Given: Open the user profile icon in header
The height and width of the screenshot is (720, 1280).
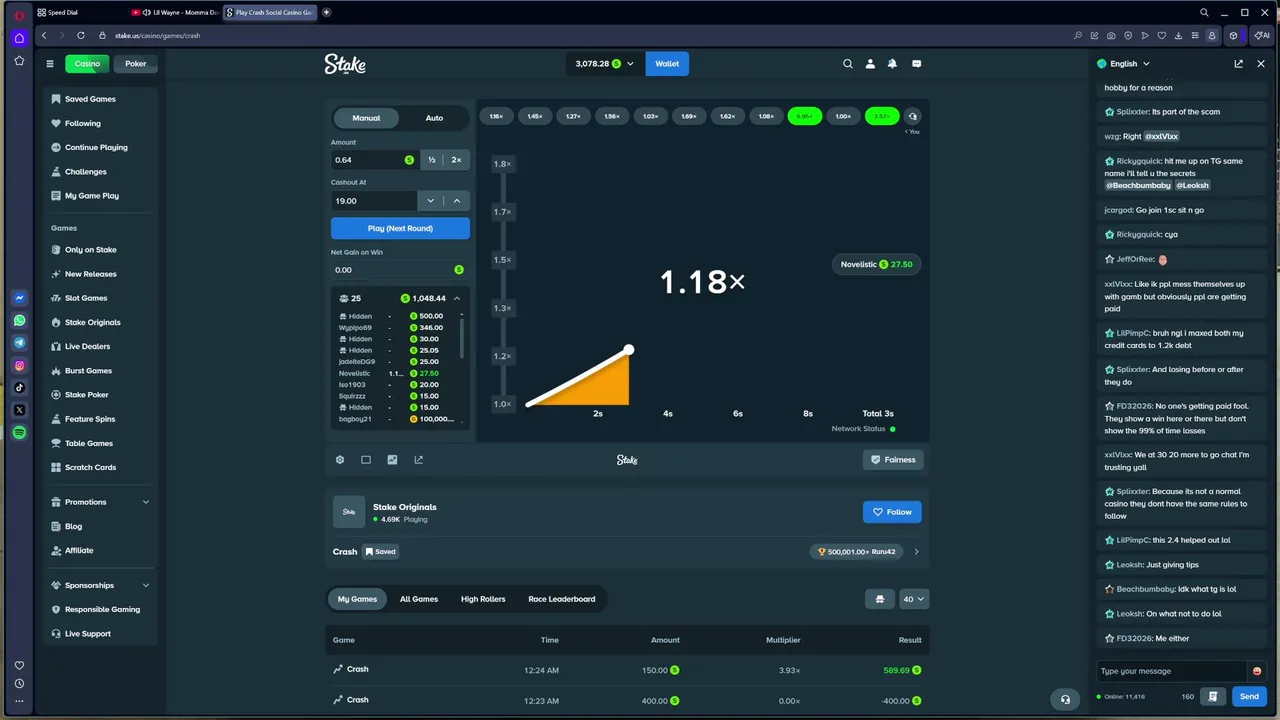Looking at the screenshot, I should 870,64.
